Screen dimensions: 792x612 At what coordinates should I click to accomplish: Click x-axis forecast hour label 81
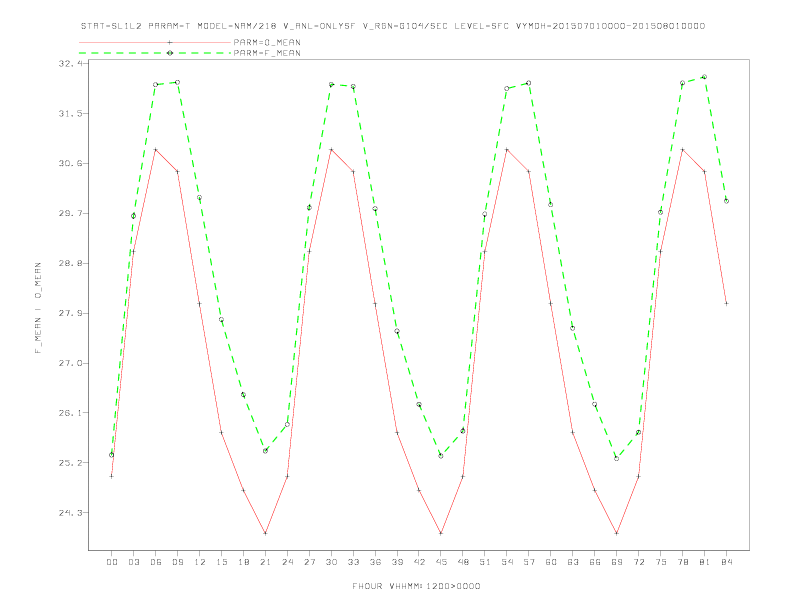(x=705, y=562)
